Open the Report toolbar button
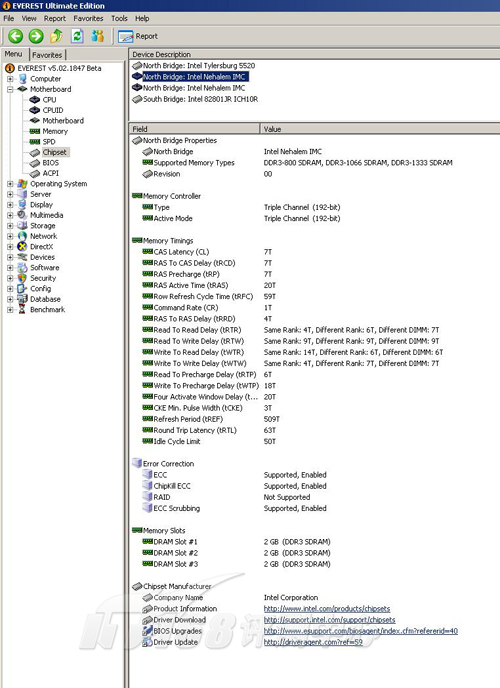 coord(138,36)
